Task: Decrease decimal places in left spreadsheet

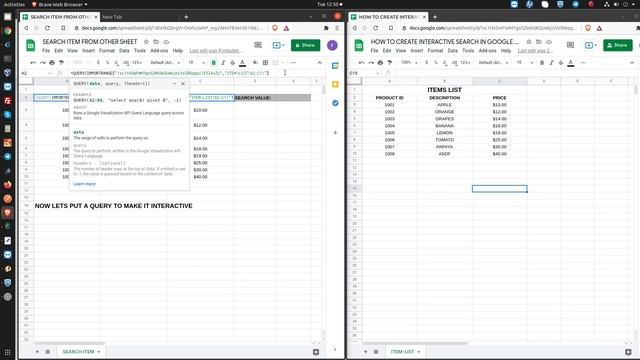Action: tap(117, 62)
